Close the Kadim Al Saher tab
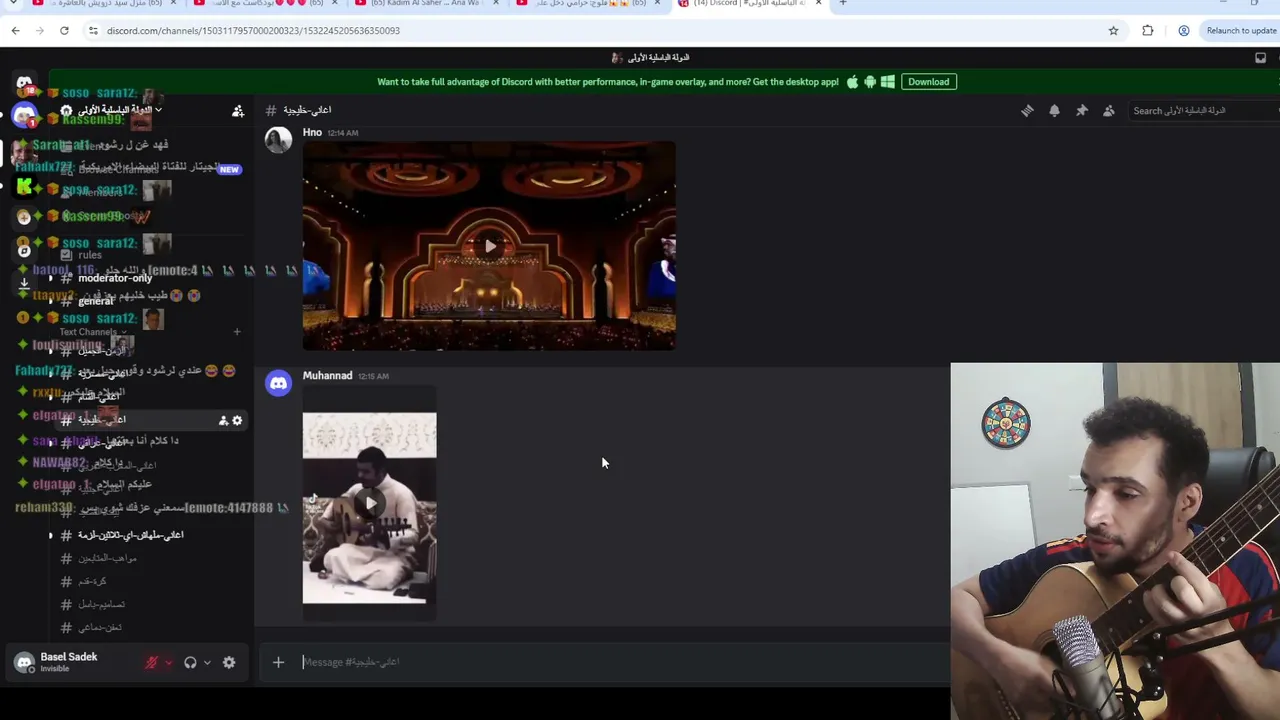The width and height of the screenshot is (1280, 720). pos(495,4)
